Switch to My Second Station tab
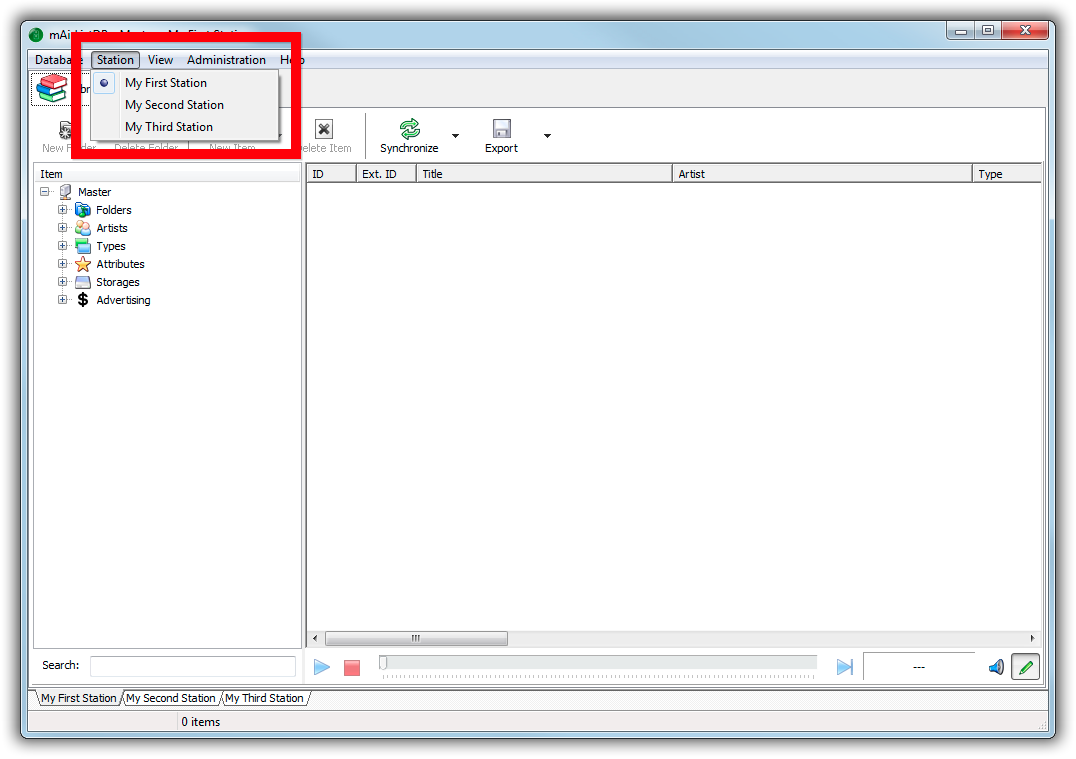Viewport: 1076px width, 759px height. 171,698
